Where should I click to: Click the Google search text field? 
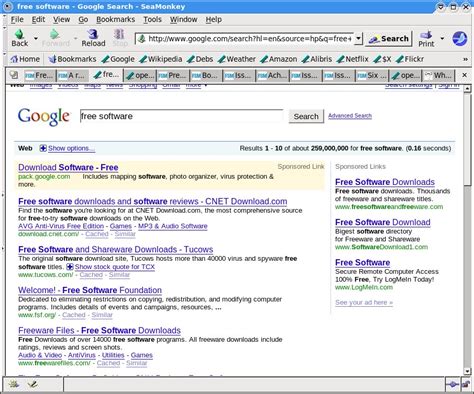coord(182,116)
